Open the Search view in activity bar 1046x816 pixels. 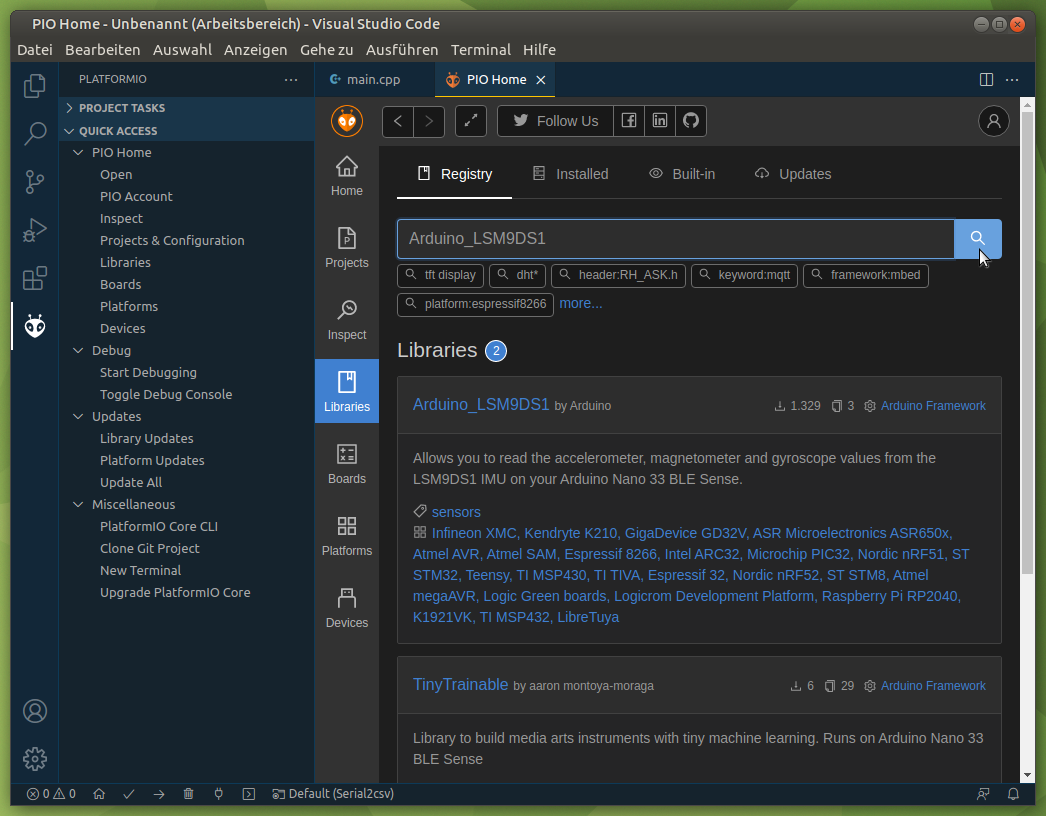pos(35,133)
